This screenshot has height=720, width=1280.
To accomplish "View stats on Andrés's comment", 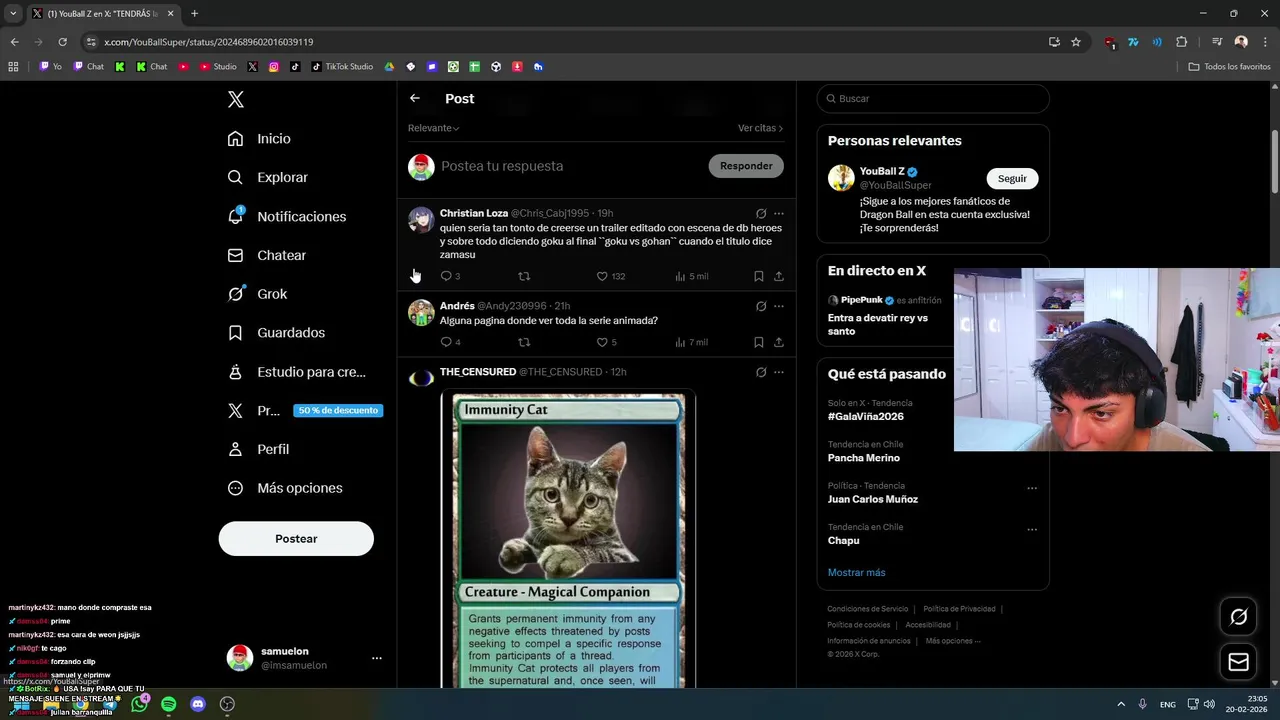I will [x=691, y=342].
